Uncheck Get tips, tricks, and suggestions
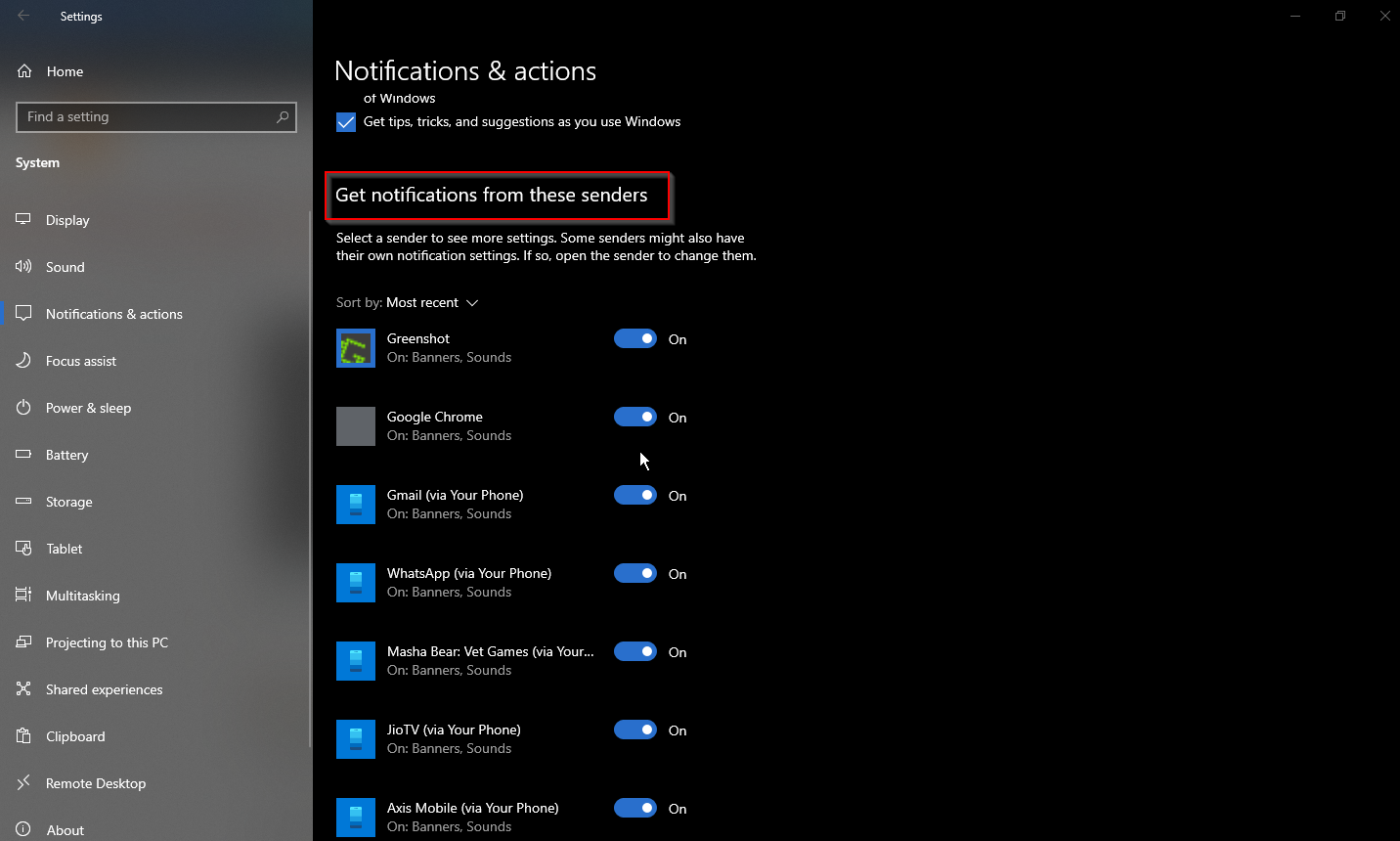 tap(346, 122)
